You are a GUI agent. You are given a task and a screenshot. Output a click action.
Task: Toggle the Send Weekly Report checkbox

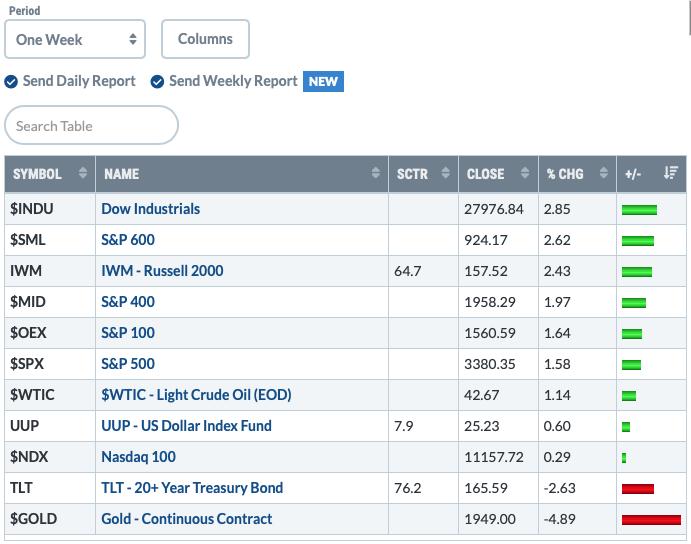pos(157,82)
